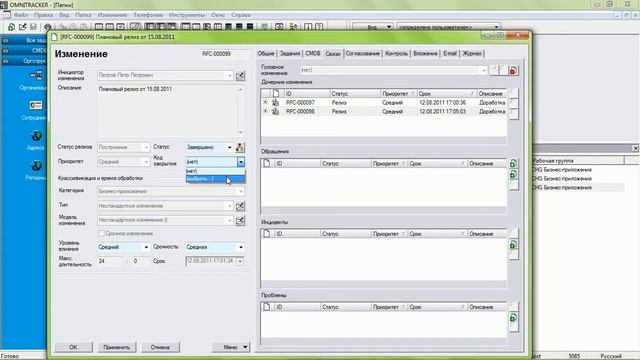Screen dimensions: 640x360
Task: Click the new record icon in main toolbar
Action: (x=11, y=27)
